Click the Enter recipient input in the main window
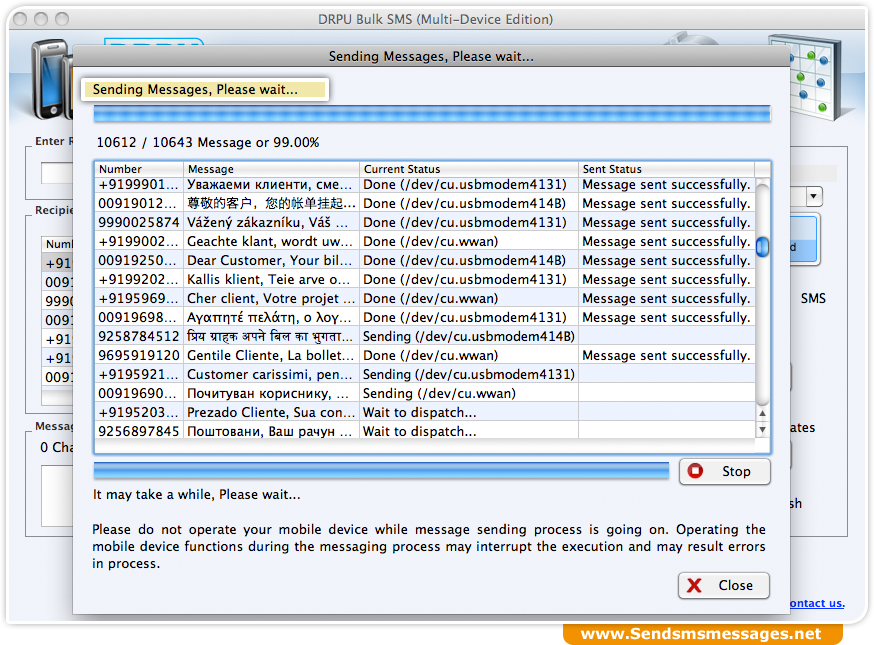 [x=57, y=173]
